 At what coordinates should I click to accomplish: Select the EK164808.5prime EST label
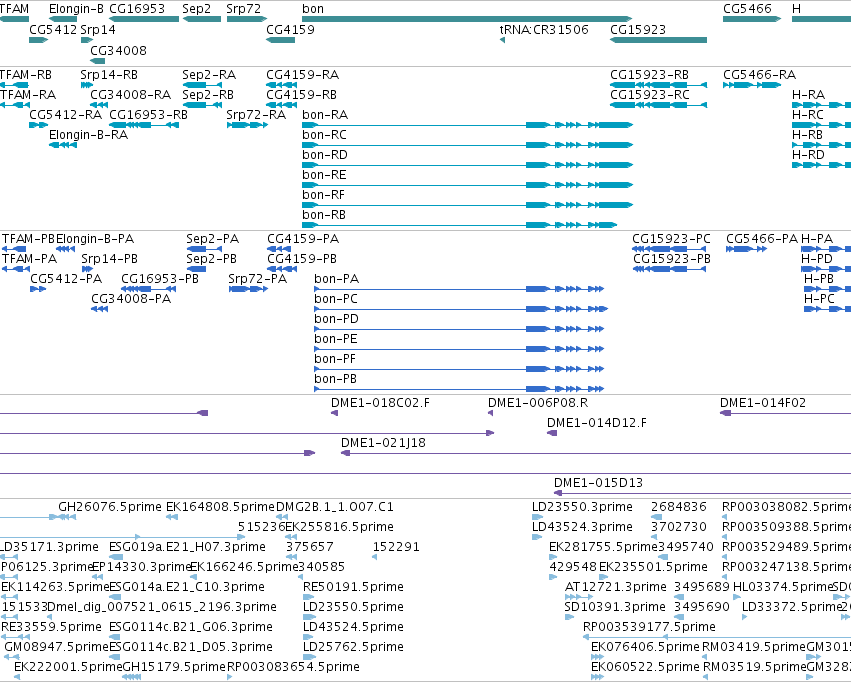click(220, 507)
